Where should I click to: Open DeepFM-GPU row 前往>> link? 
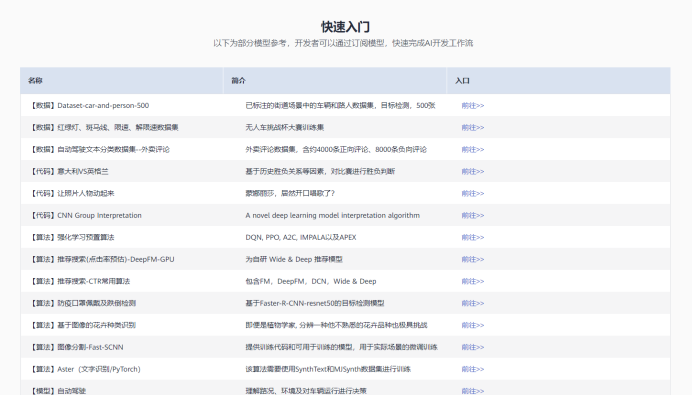(473, 260)
